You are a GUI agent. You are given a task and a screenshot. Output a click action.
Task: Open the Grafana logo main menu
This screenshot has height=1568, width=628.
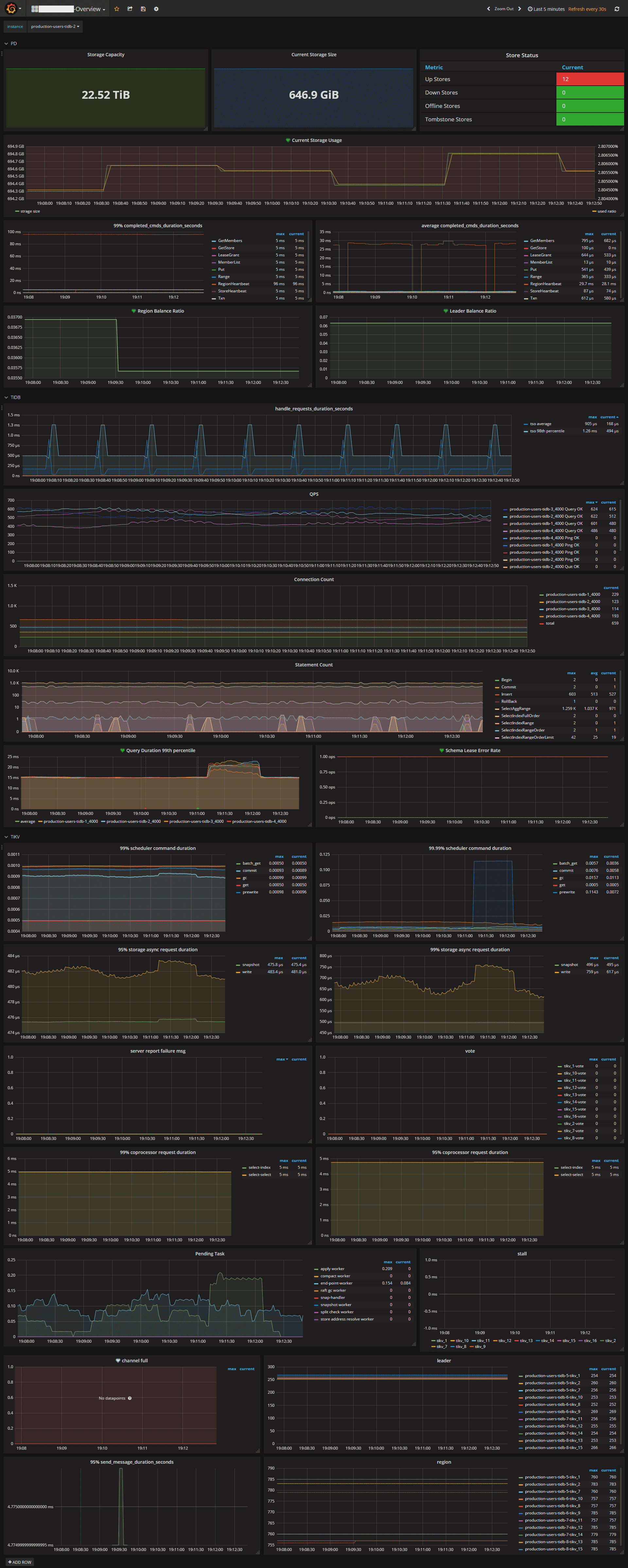(x=11, y=9)
